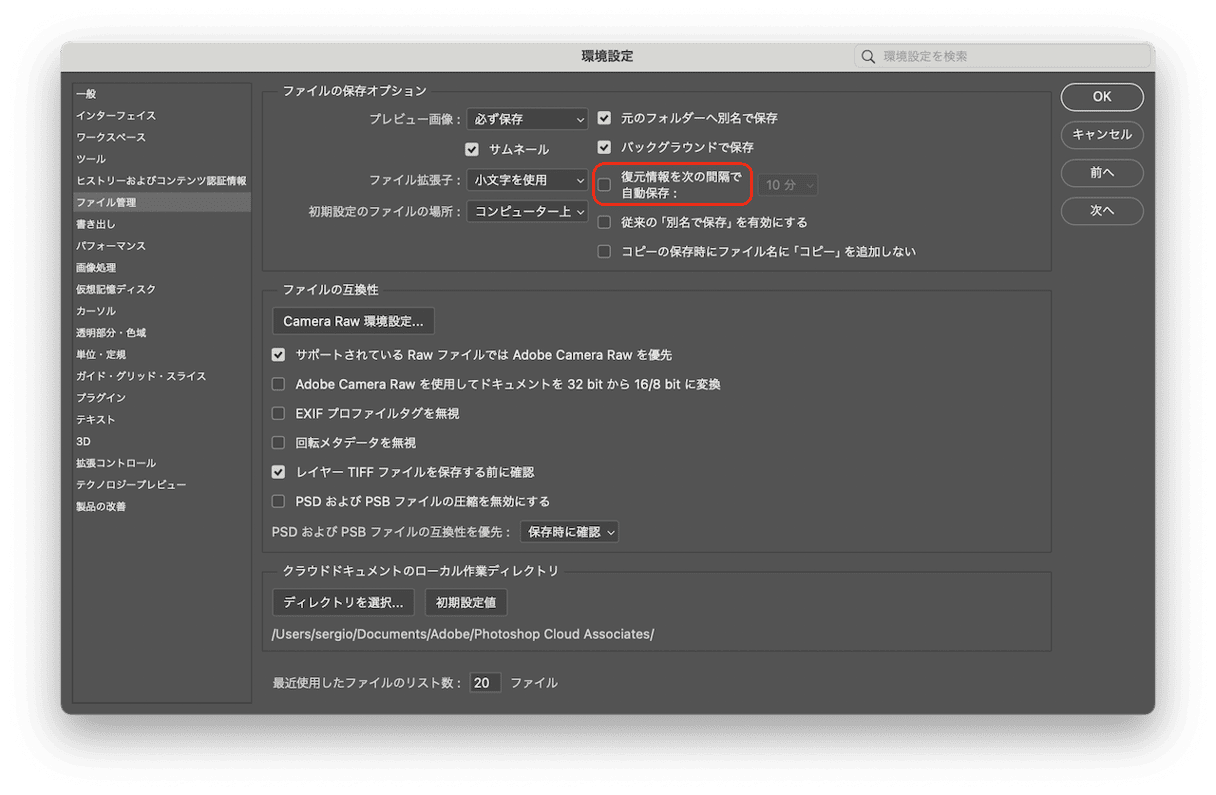Enable the 復元情報 auto-save checkbox
This screenshot has height=795, width=1216.
pyautogui.click(x=604, y=185)
